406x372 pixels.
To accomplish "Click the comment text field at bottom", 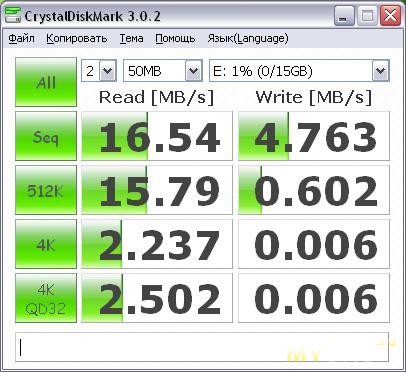I will [x=202, y=347].
